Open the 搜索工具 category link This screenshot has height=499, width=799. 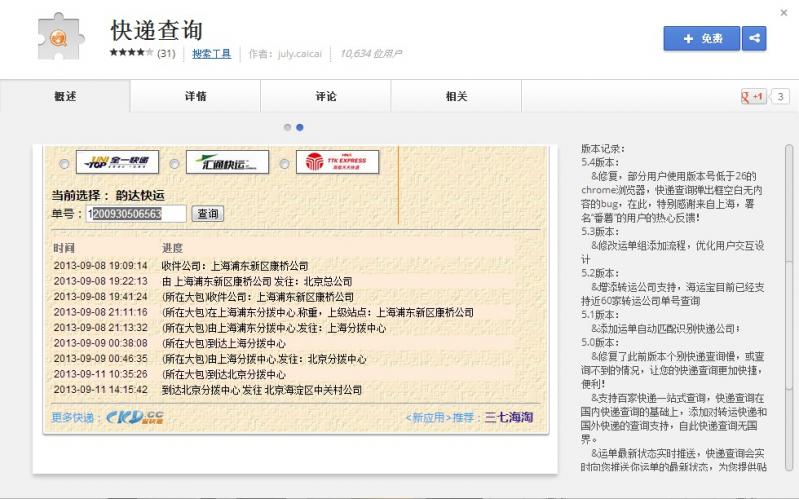[211, 53]
